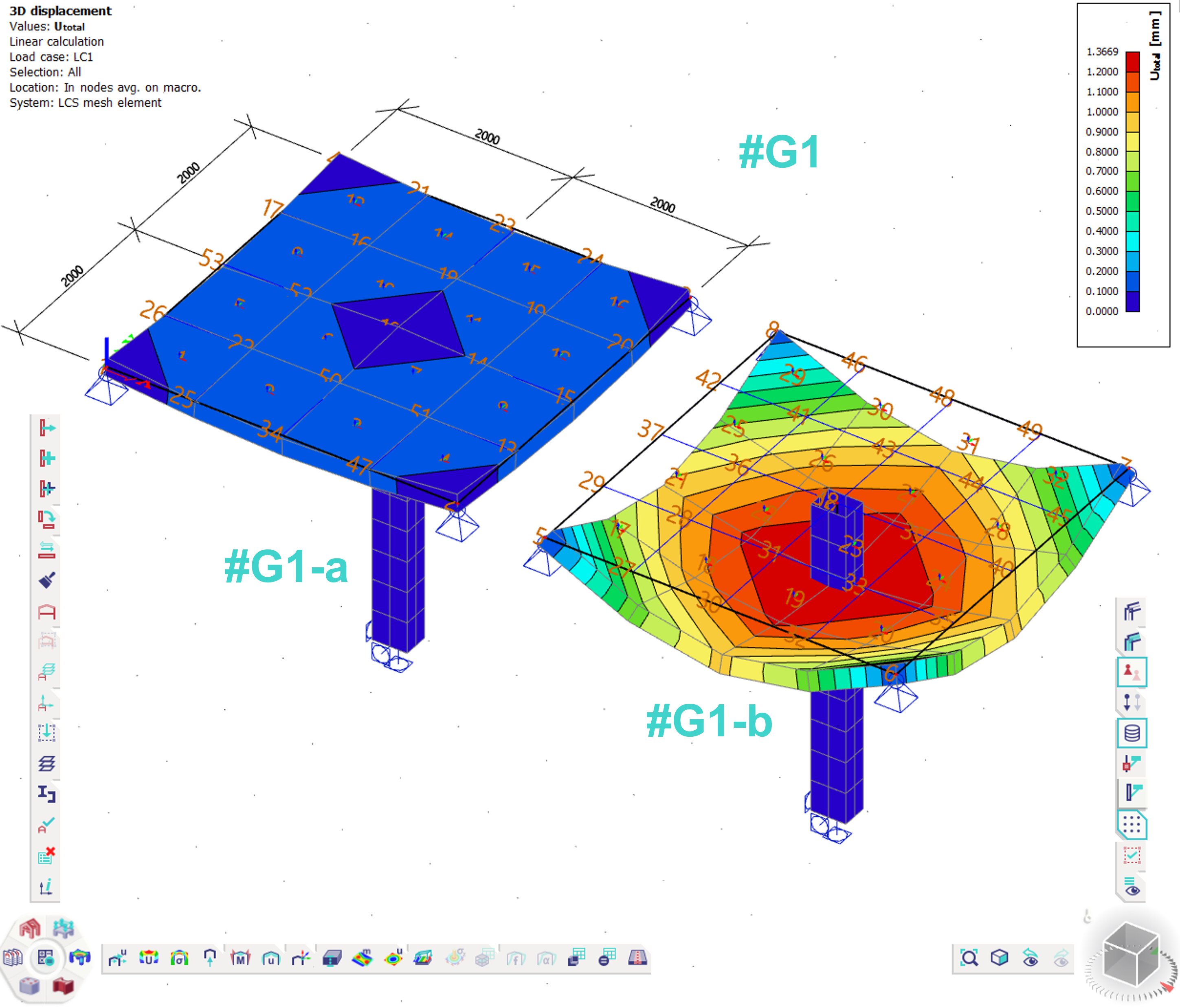Click the red 1.3669 swatch in the legend
Screen dimensions: 1180x1008
1132,61
